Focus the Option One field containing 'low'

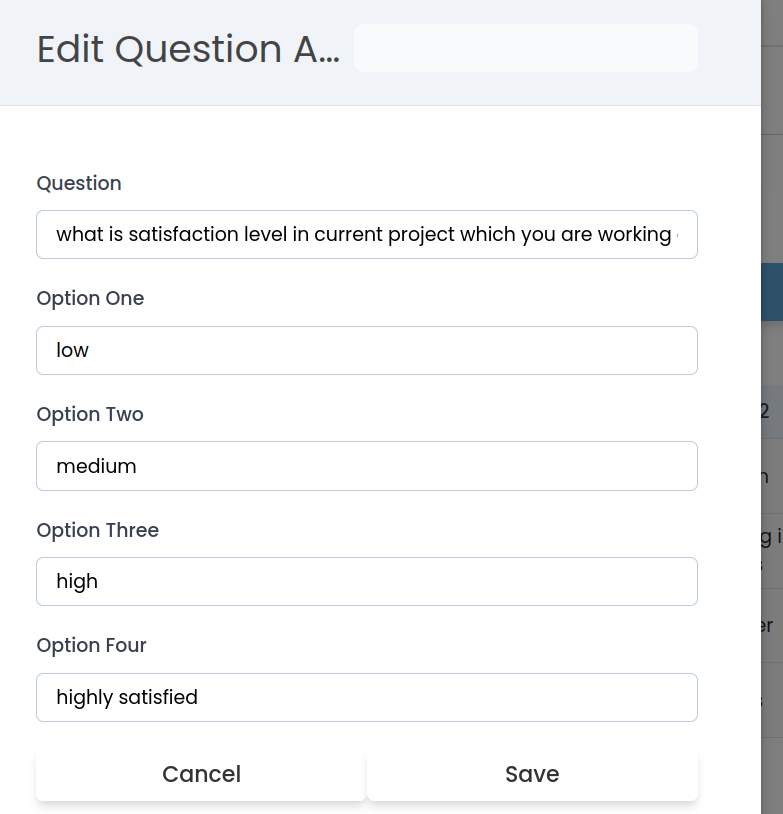coord(366,351)
